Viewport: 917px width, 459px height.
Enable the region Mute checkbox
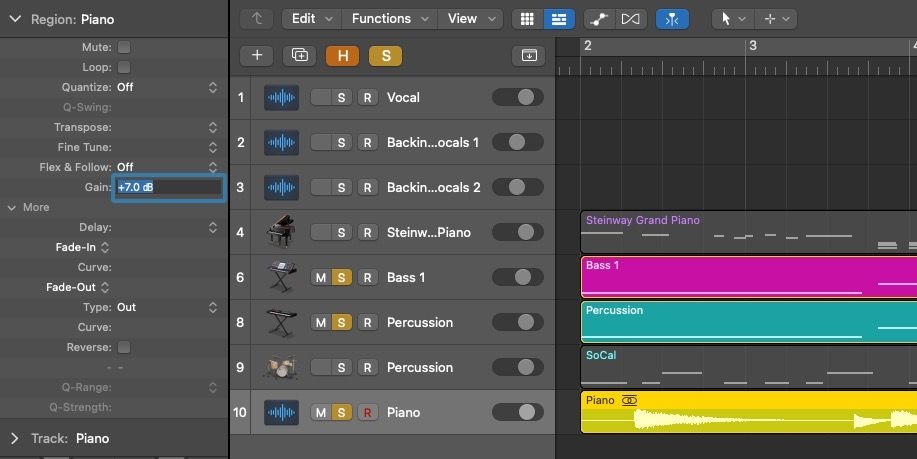click(x=124, y=47)
